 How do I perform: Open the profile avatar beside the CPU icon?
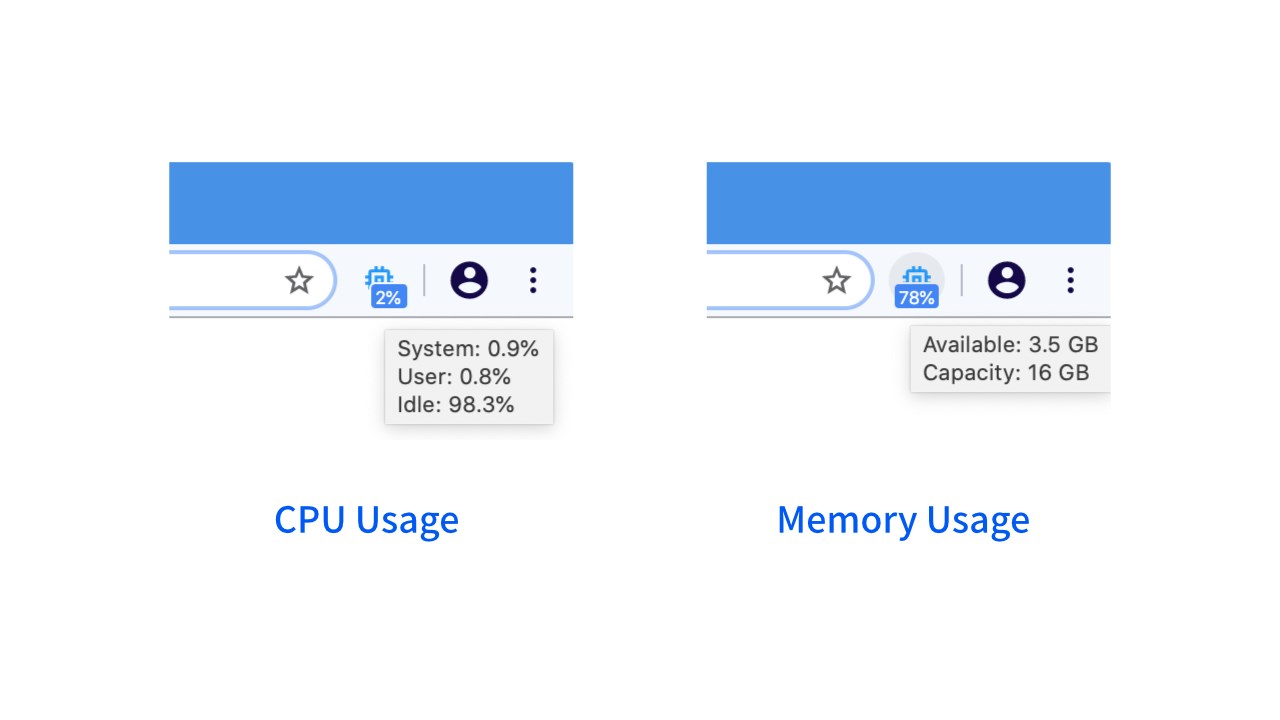point(469,280)
